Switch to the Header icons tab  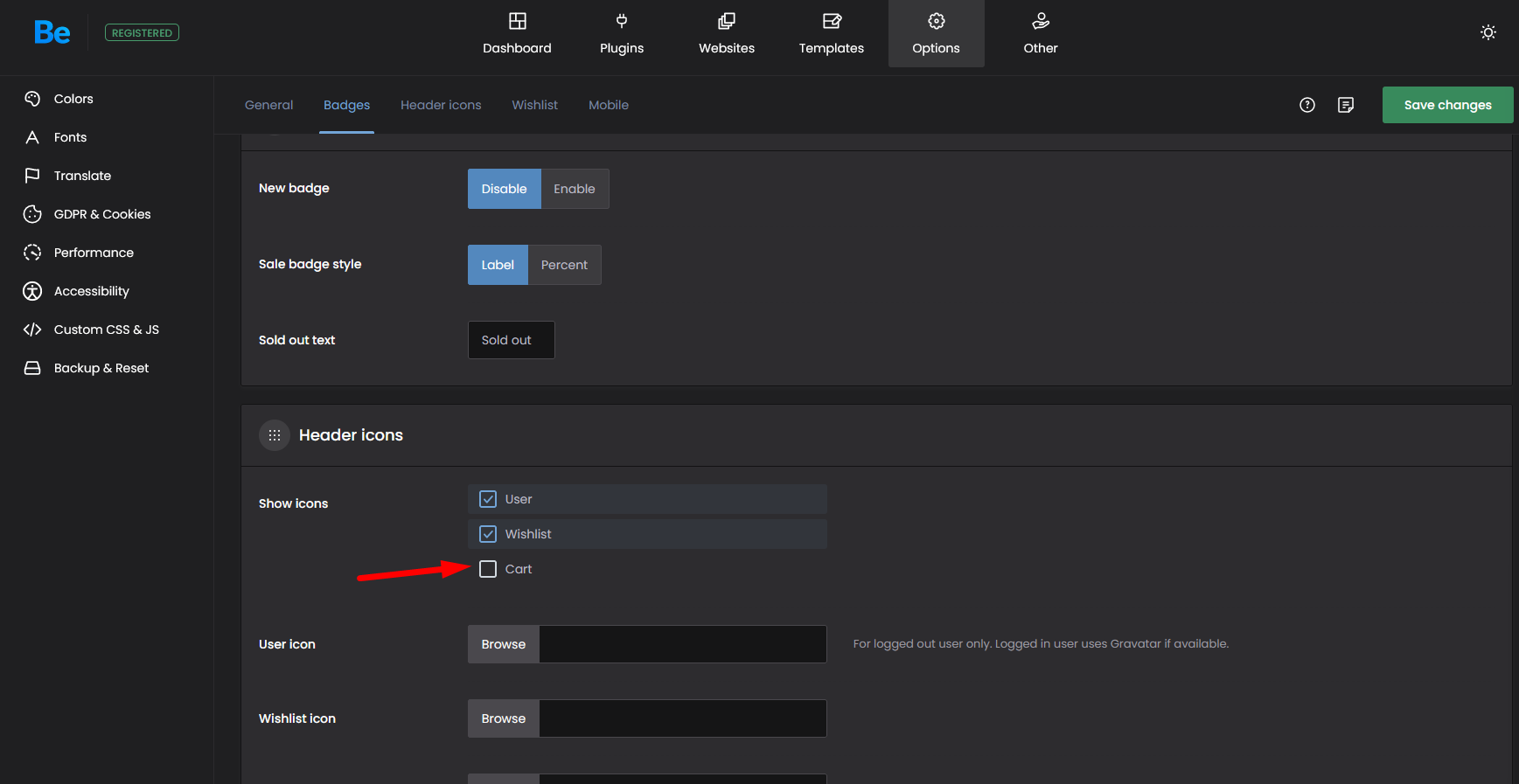click(441, 105)
